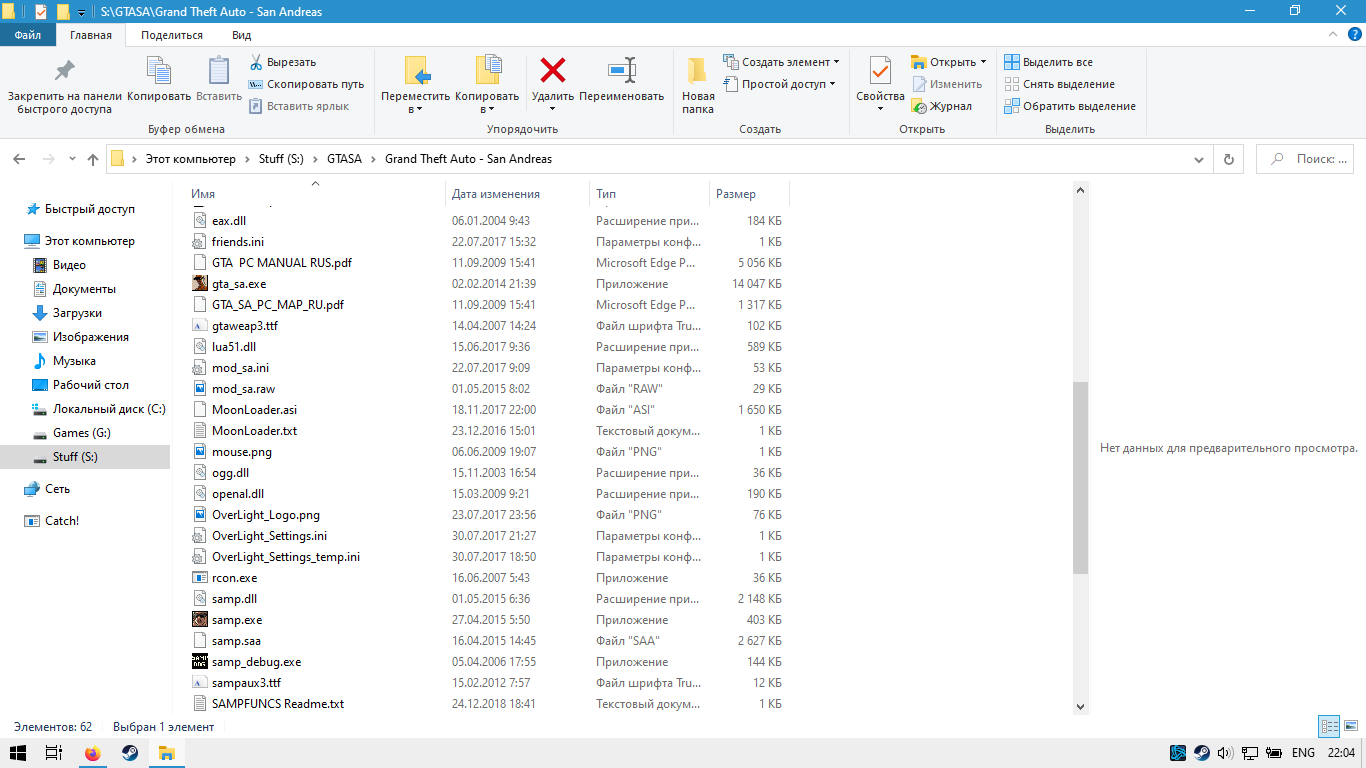Screen dimensions: 1366x768
Task: Open the Windows Start menu
Action: [x=18, y=753]
